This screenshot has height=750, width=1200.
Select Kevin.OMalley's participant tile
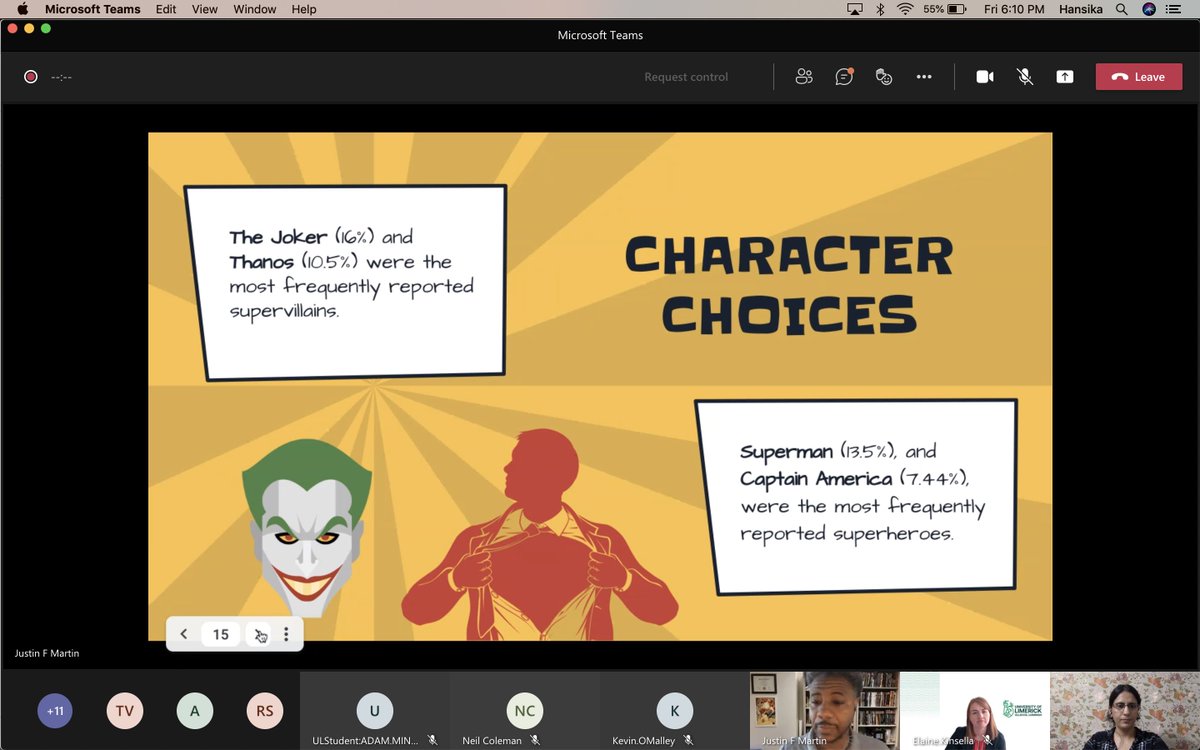tap(675, 711)
